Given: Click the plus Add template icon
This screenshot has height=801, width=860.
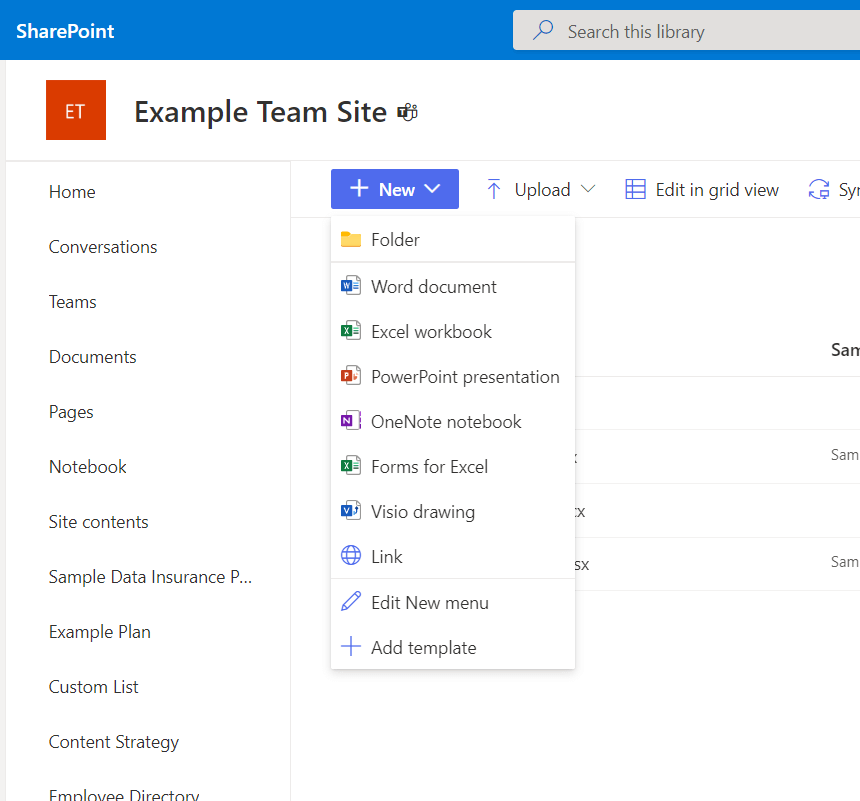Looking at the screenshot, I should pyautogui.click(x=351, y=646).
